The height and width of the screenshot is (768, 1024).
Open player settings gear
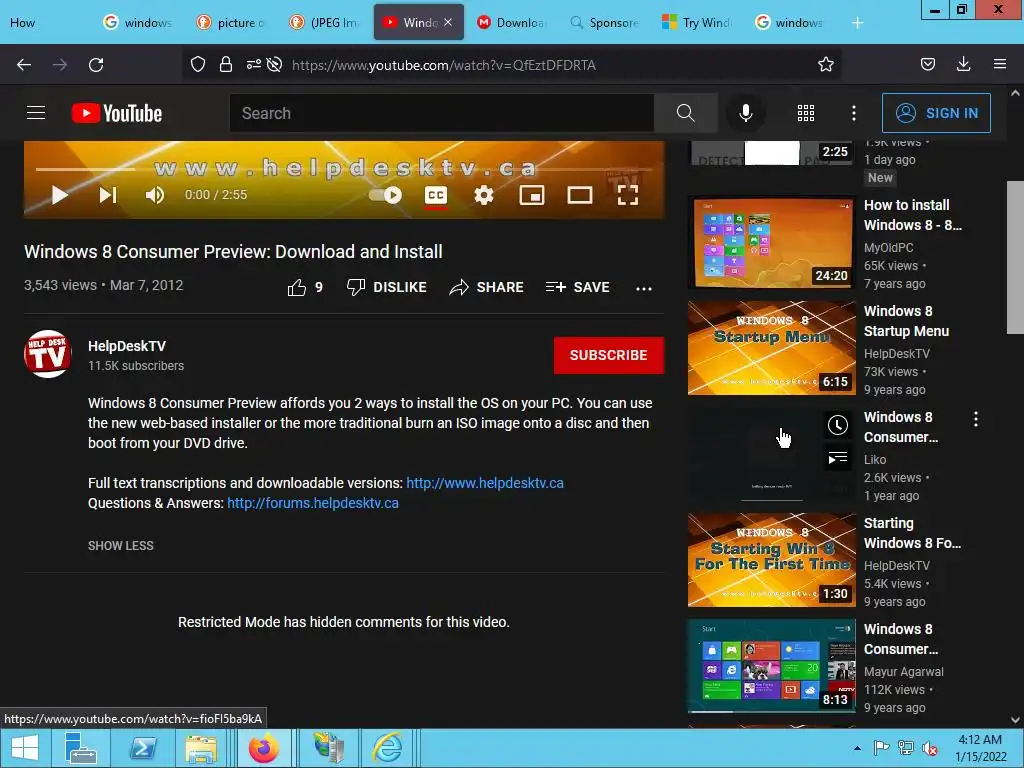click(x=483, y=195)
